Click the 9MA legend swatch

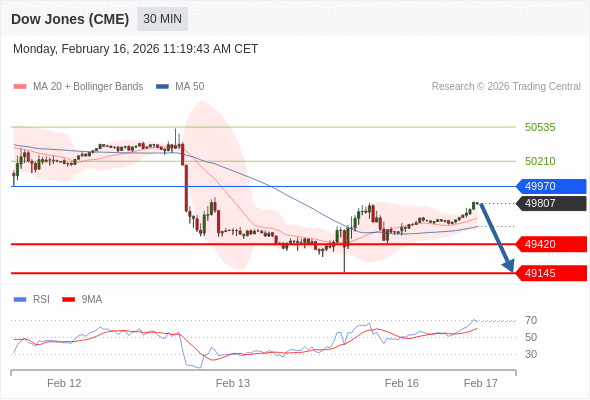[68, 300]
